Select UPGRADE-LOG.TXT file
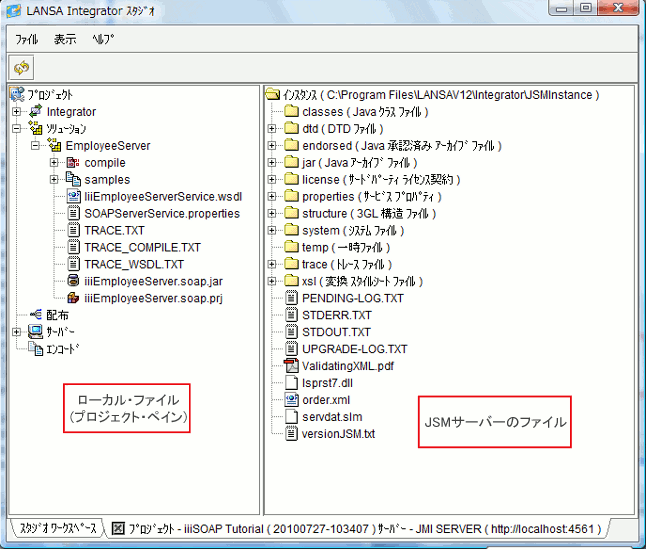646x550 pixels. 354,349
